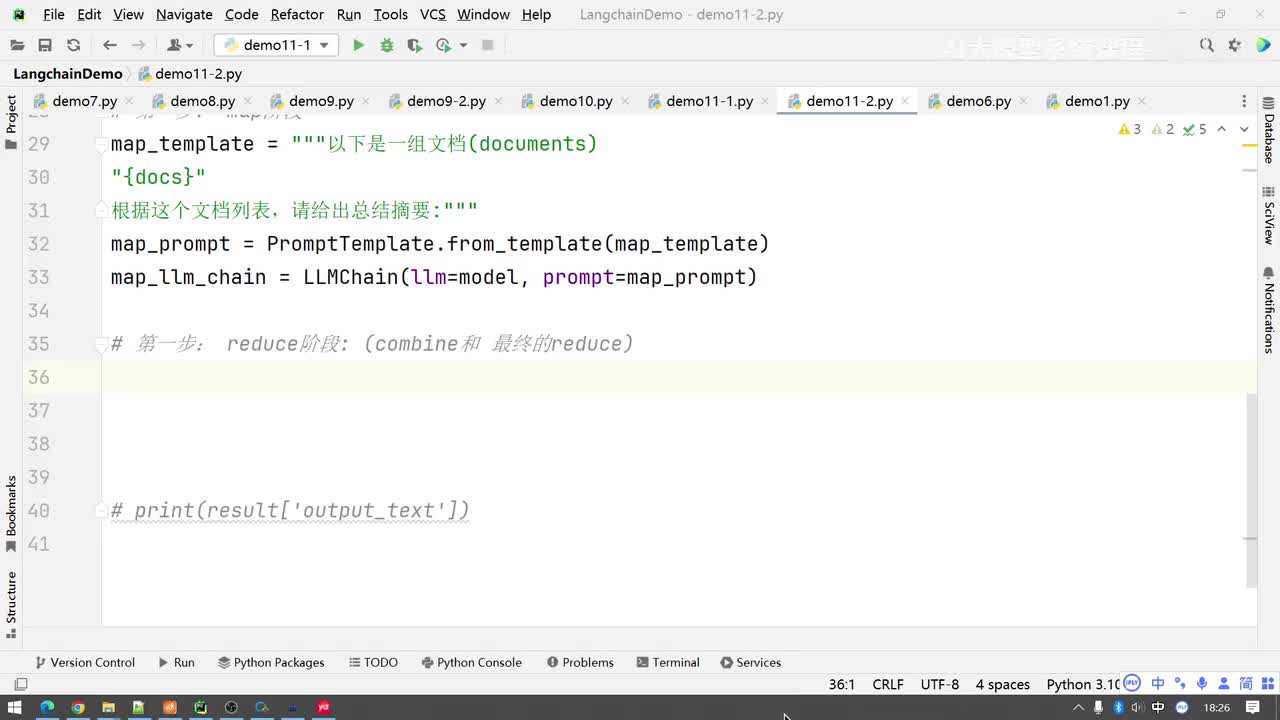
Task: Close the demo11-2.py tab
Action: (904, 101)
